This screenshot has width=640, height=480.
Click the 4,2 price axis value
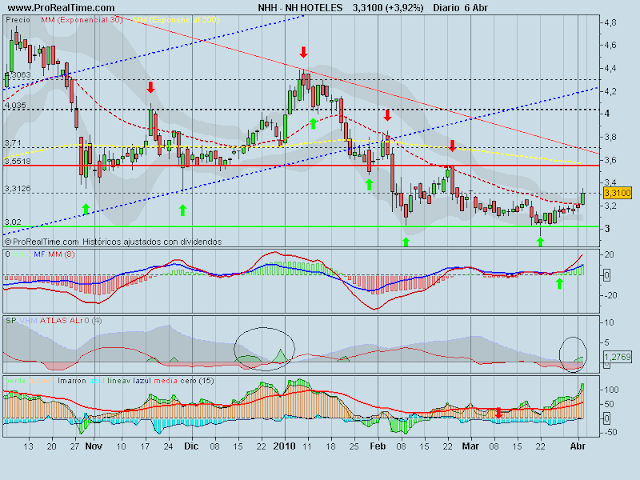[x=611, y=91]
